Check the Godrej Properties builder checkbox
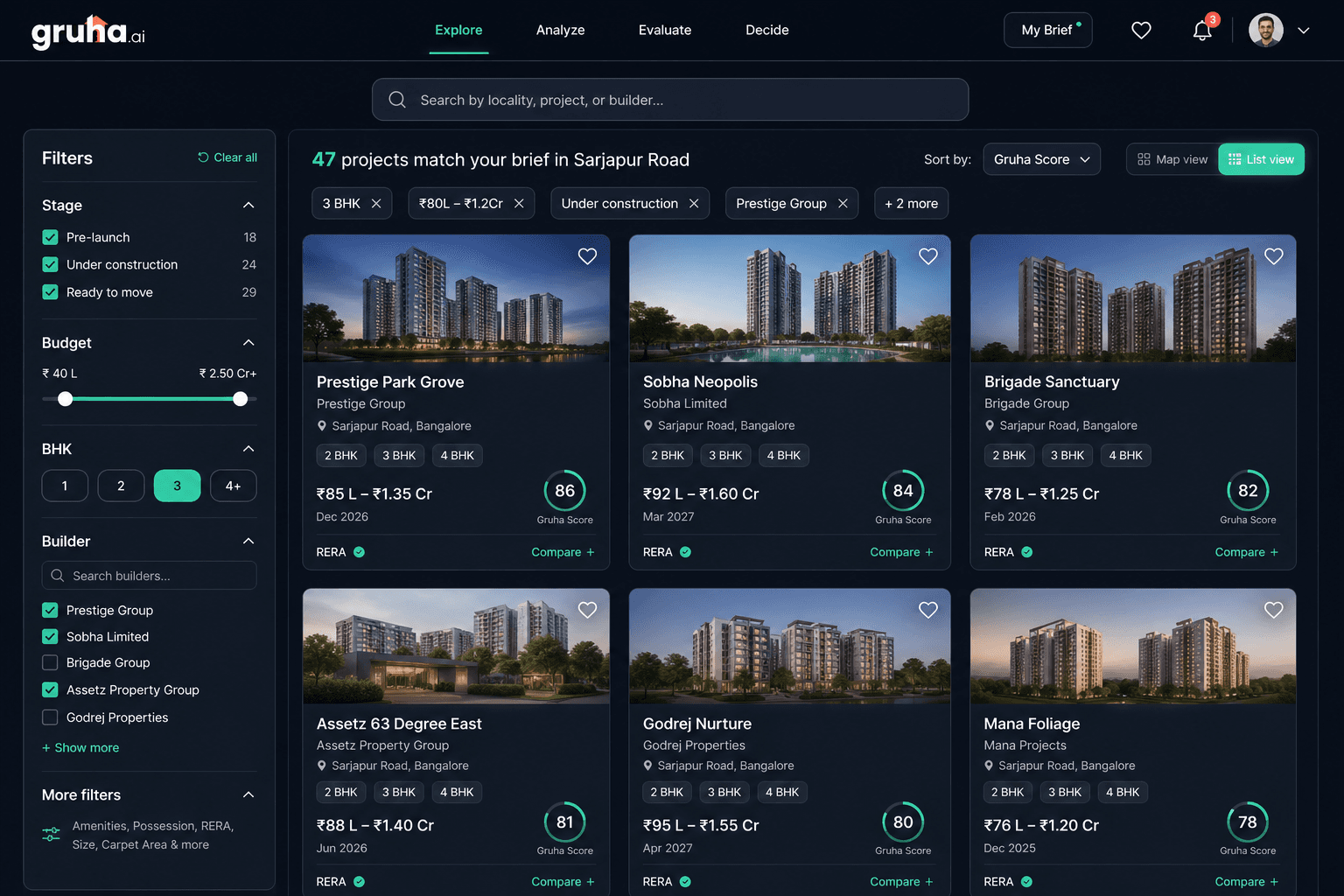 coord(50,717)
